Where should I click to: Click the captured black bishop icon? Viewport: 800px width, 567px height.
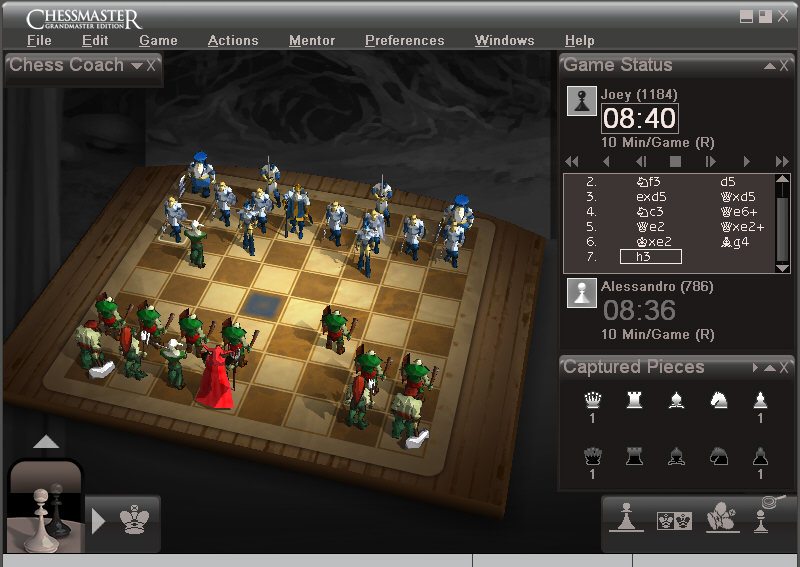pos(677,456)
